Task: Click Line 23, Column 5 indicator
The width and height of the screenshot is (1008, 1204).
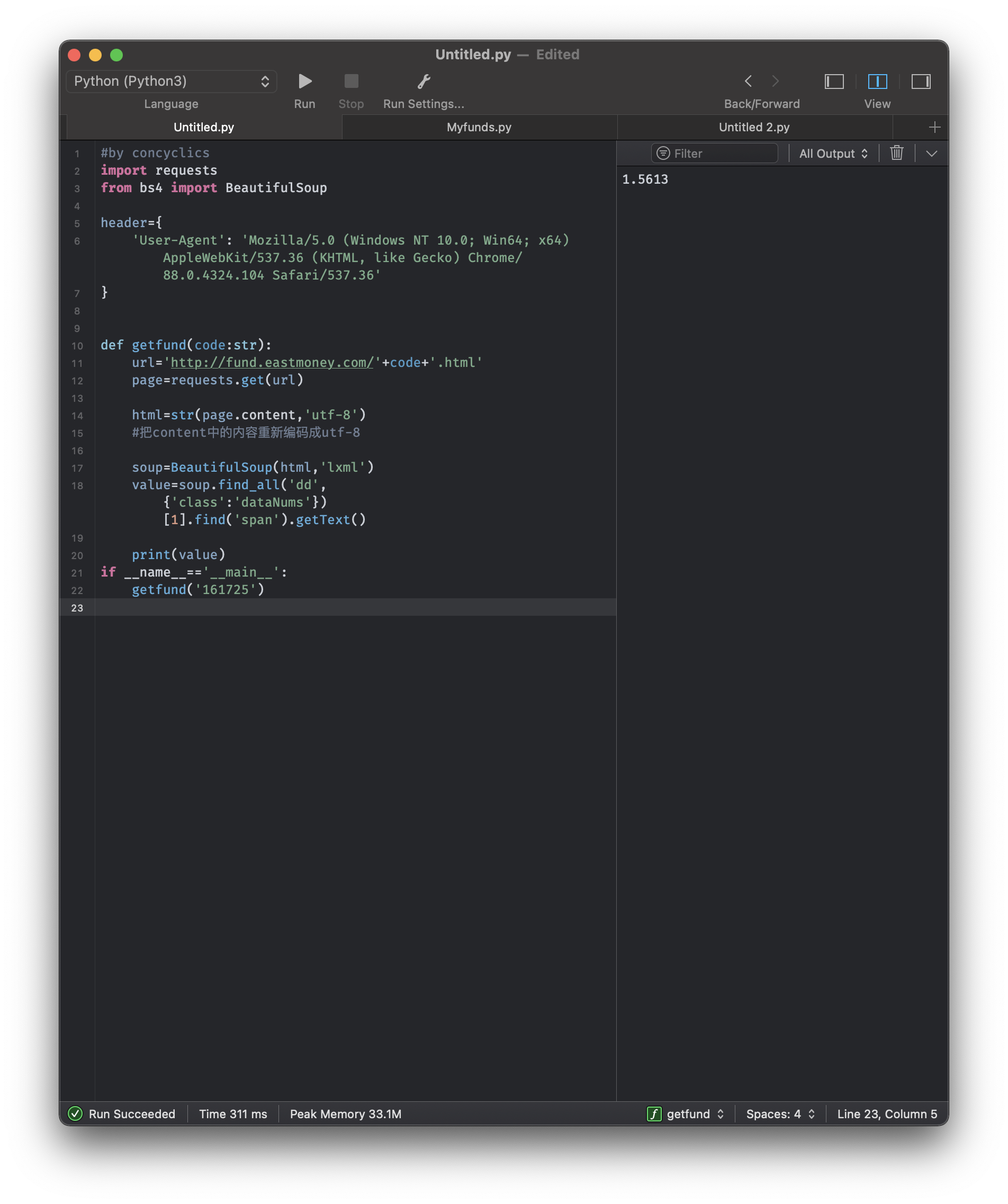Action: (x=887, y=1113)
